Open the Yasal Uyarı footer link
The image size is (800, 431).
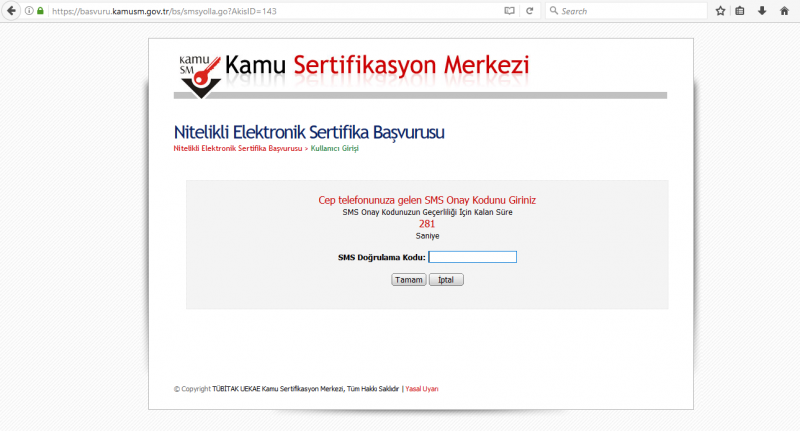(422, 389)
